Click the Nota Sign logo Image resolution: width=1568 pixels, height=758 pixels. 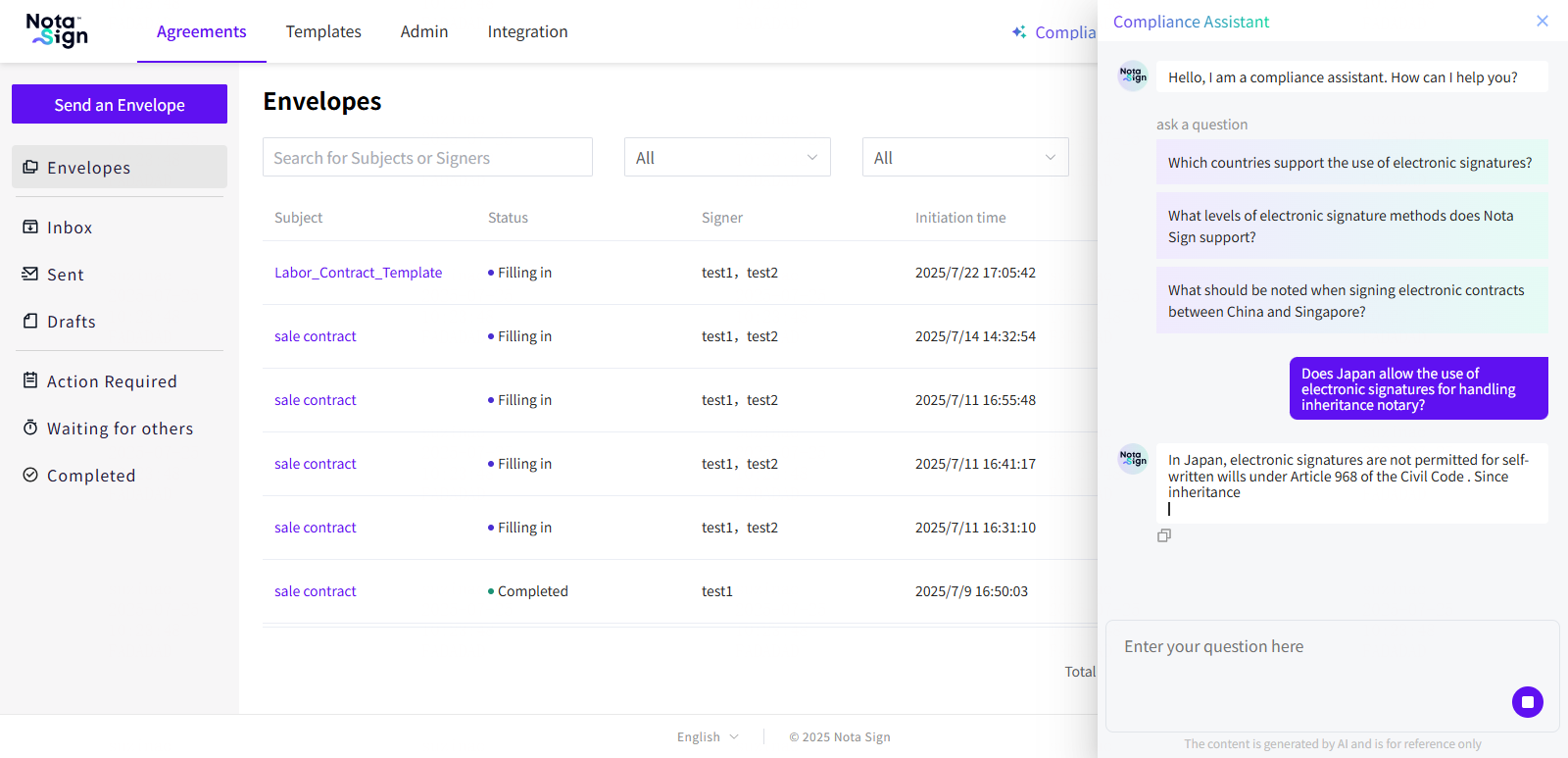(57, 30)
